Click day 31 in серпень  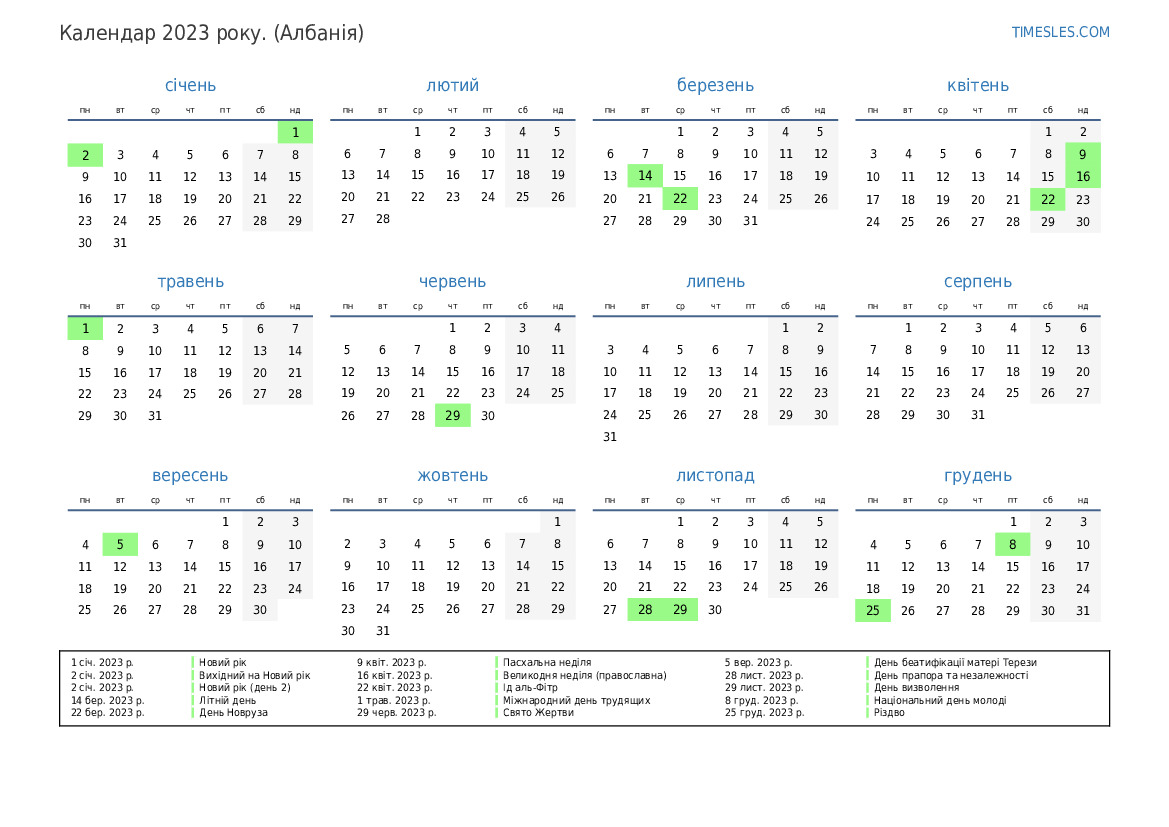[977, 415]
